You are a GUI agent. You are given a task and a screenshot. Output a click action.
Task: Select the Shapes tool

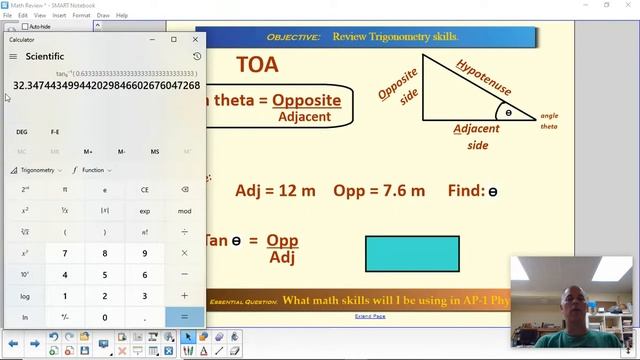click(203, 337)
